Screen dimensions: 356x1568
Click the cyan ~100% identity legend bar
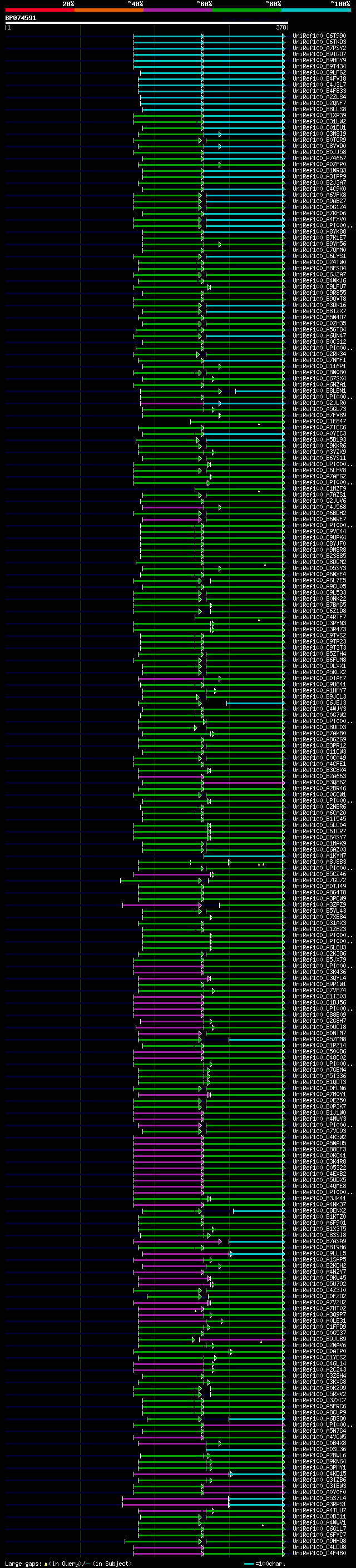[317, 10]
